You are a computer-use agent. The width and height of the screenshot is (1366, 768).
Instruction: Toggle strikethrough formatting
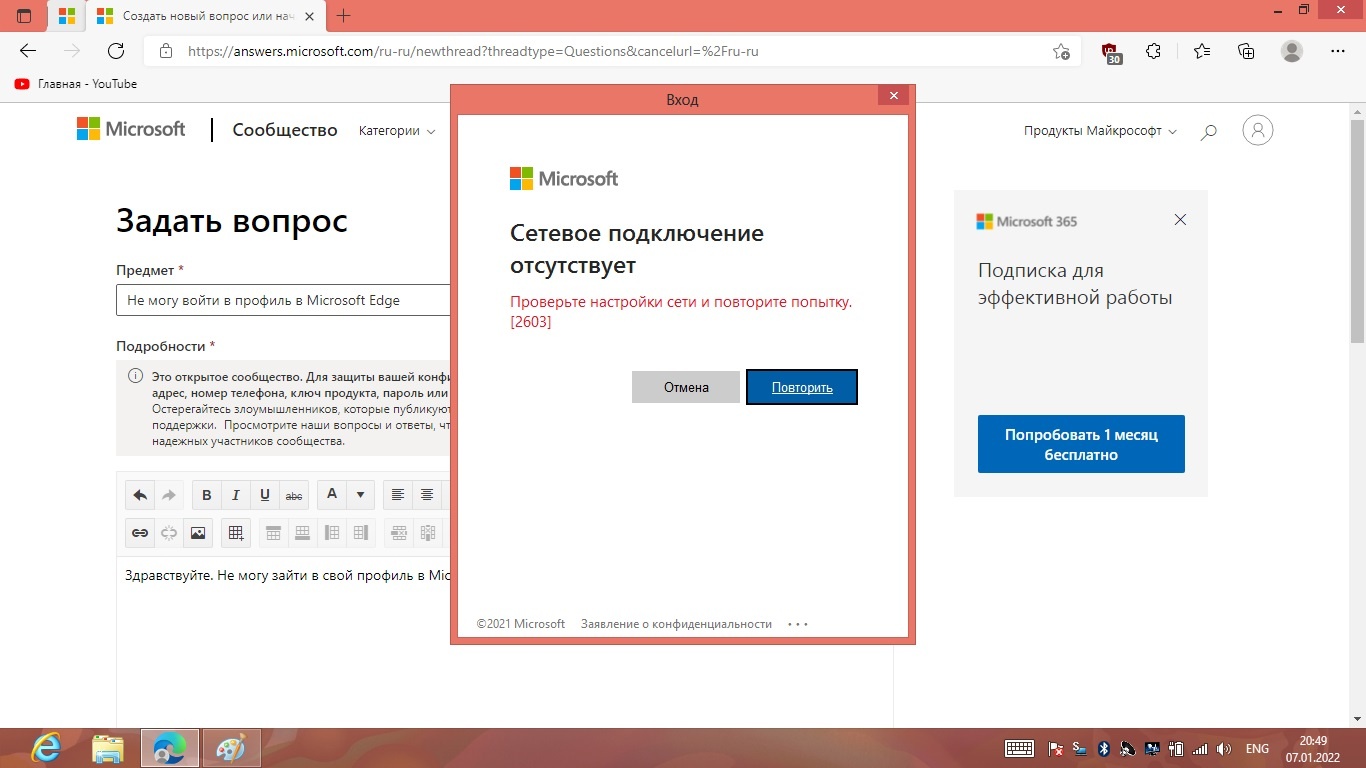(x=294, y=495)
